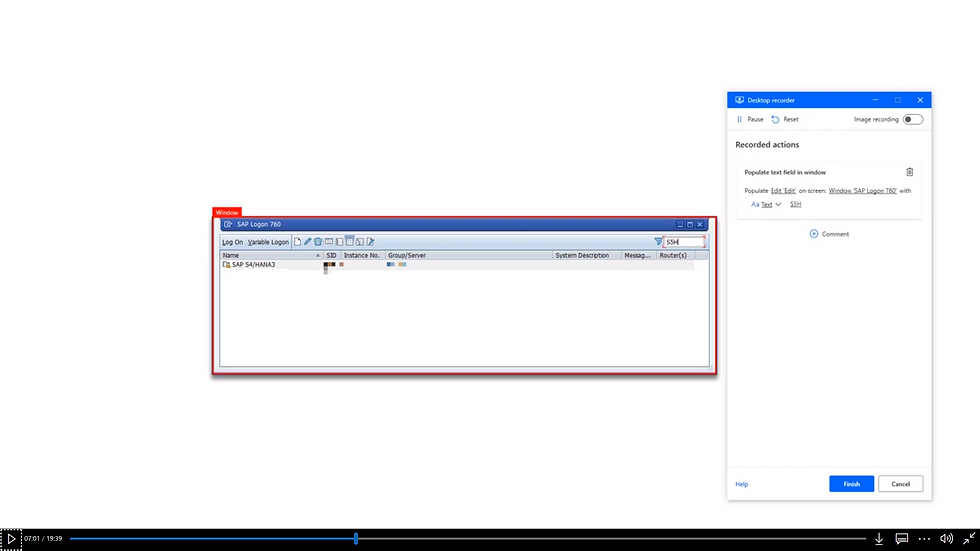This screenshot has width=980, height=551.
Task: Download the video
Action: (x=879, y=539)
